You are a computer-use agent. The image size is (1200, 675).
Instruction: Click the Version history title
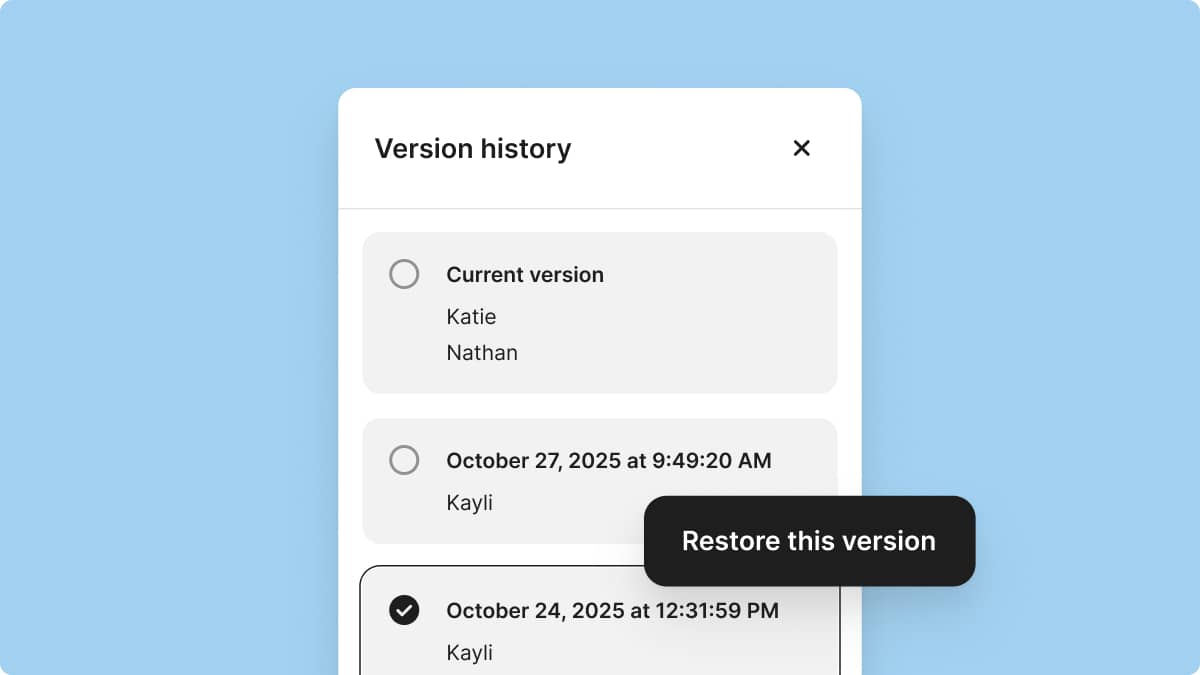[472, 148]
